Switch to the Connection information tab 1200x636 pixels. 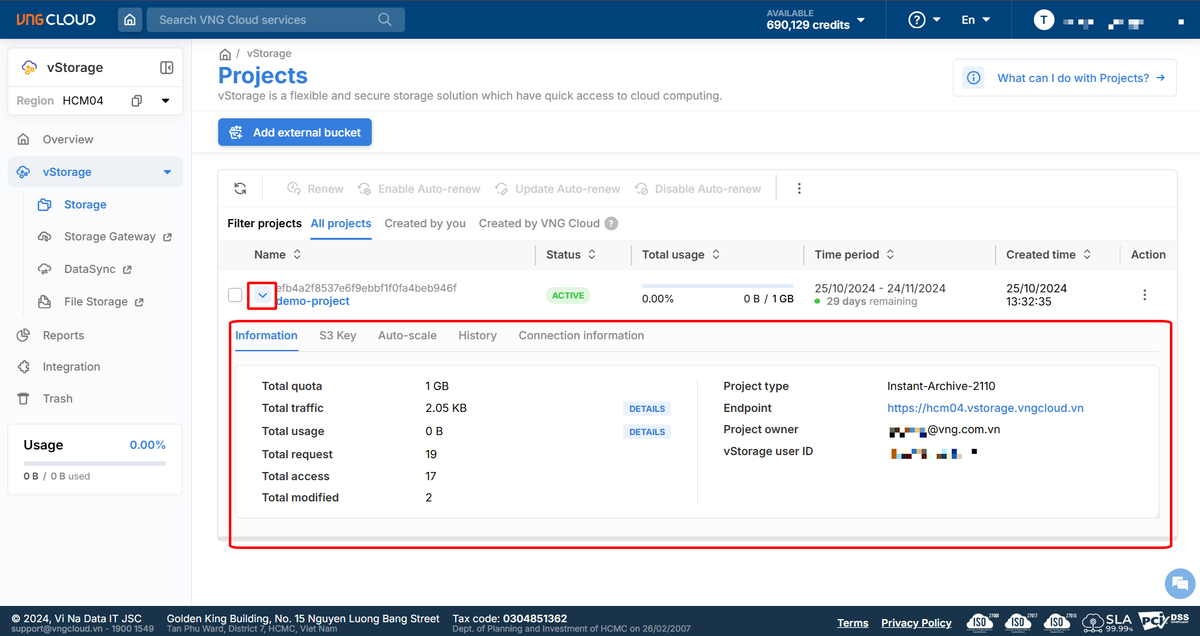tap(581, 336)
